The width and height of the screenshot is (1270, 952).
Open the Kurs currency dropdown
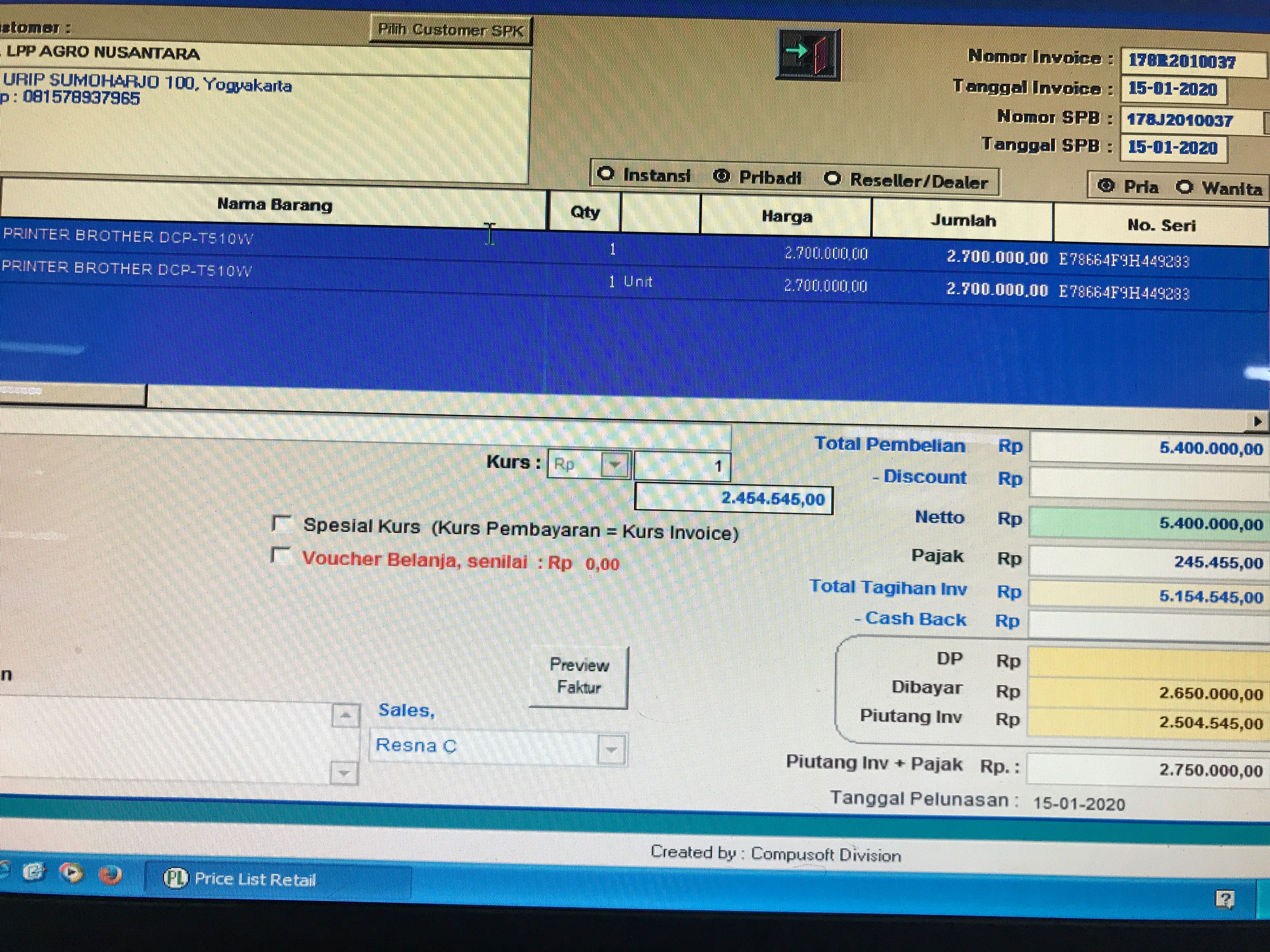(x=614, y=464)
